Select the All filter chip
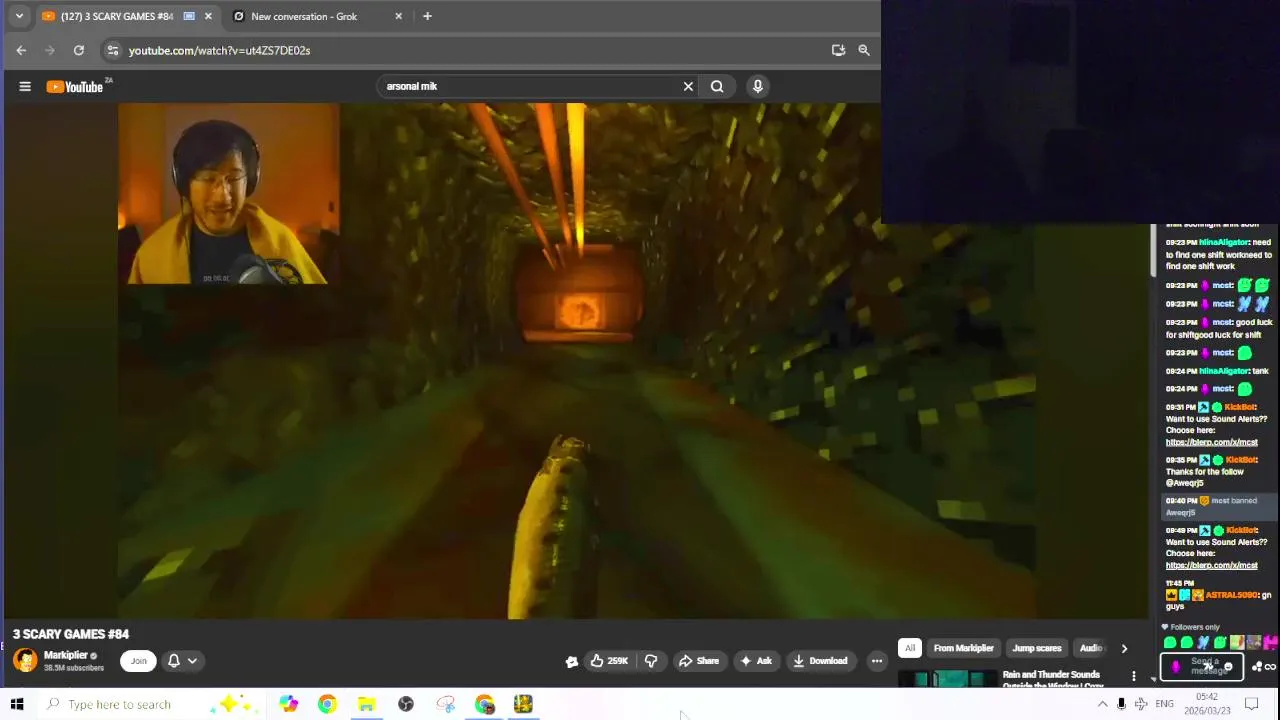The width and height of the screenshot is (1280, 720). pyautogui.click(x=910, y=648)
